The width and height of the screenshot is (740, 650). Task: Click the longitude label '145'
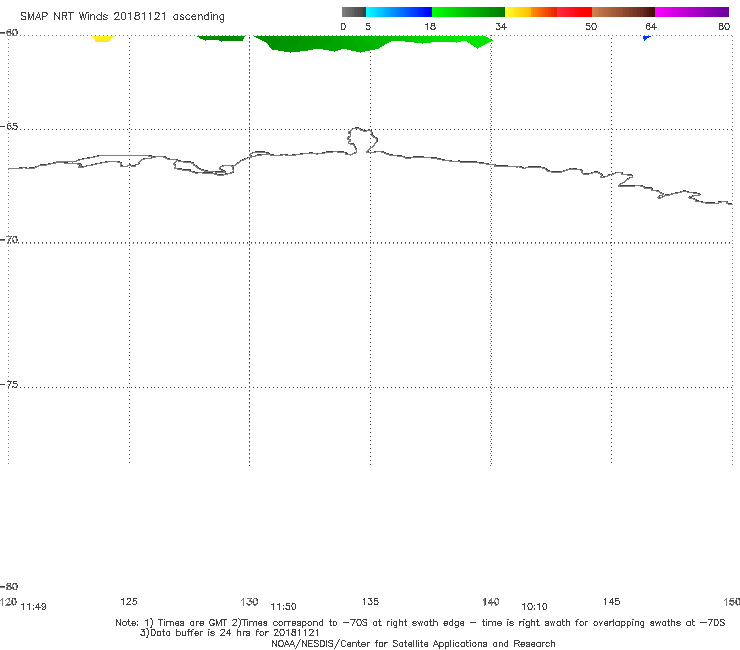coord(612,601)
